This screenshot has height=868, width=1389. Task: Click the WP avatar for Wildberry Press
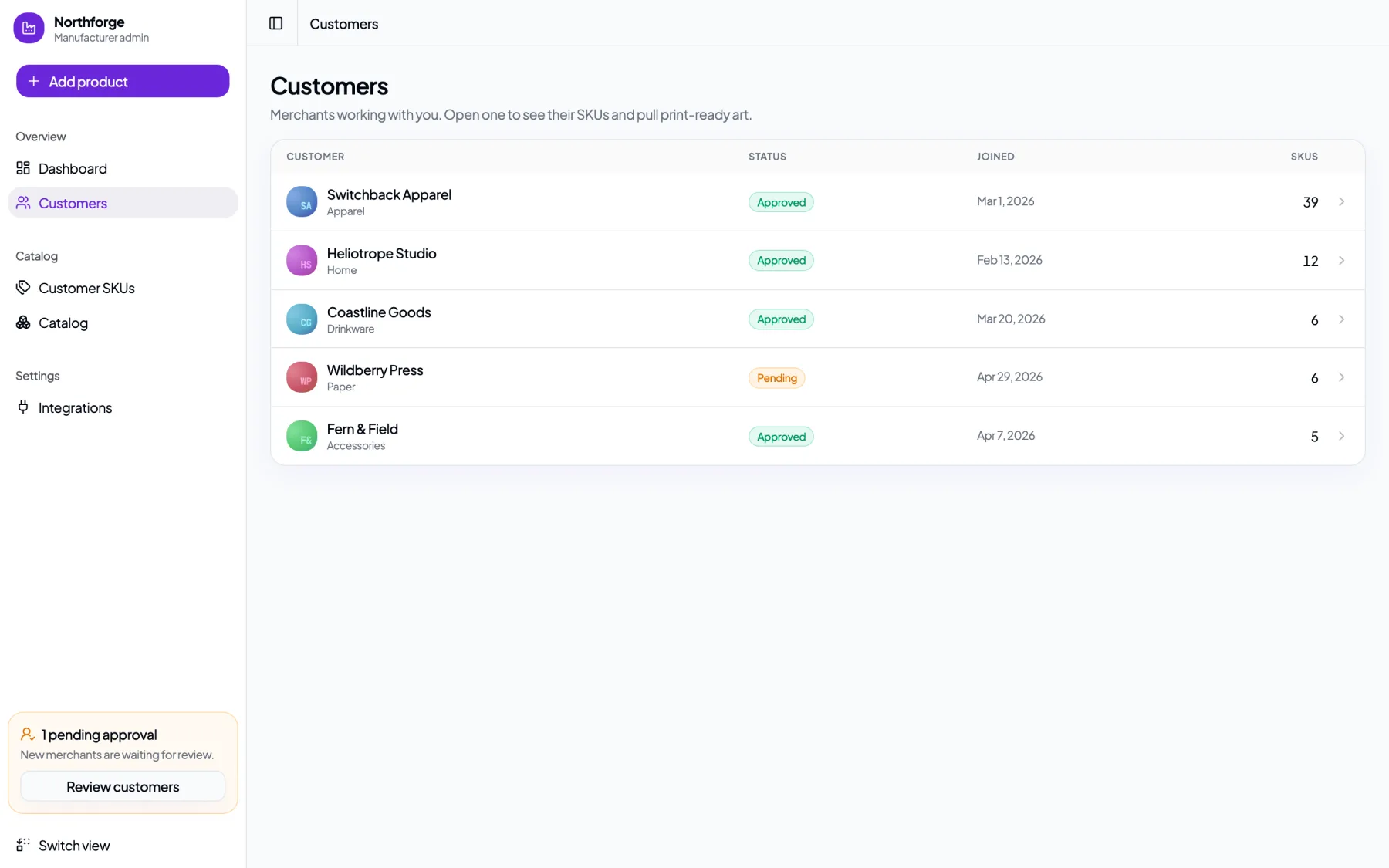(302, 377)
